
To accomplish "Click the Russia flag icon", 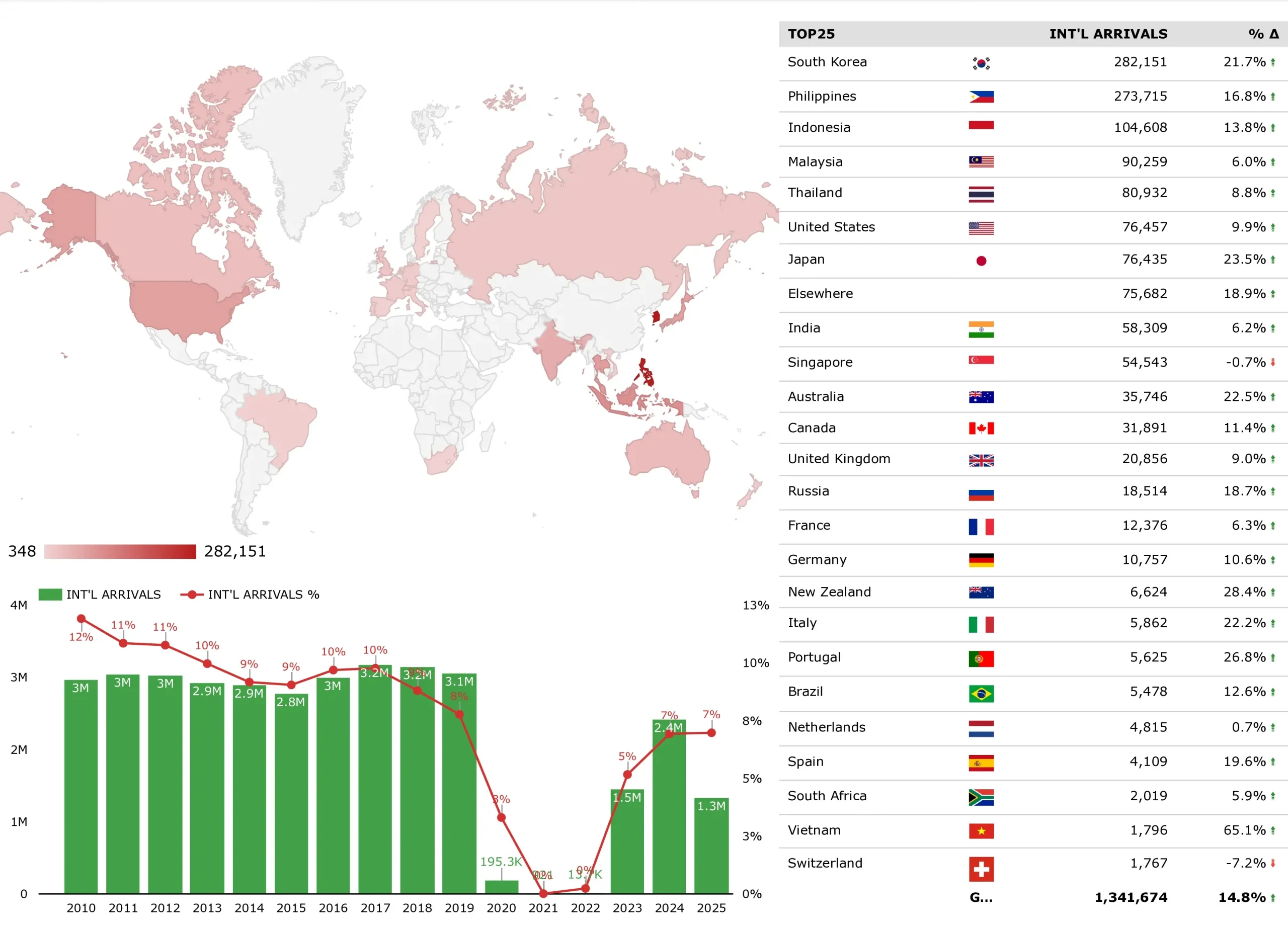I will [981, 494].
